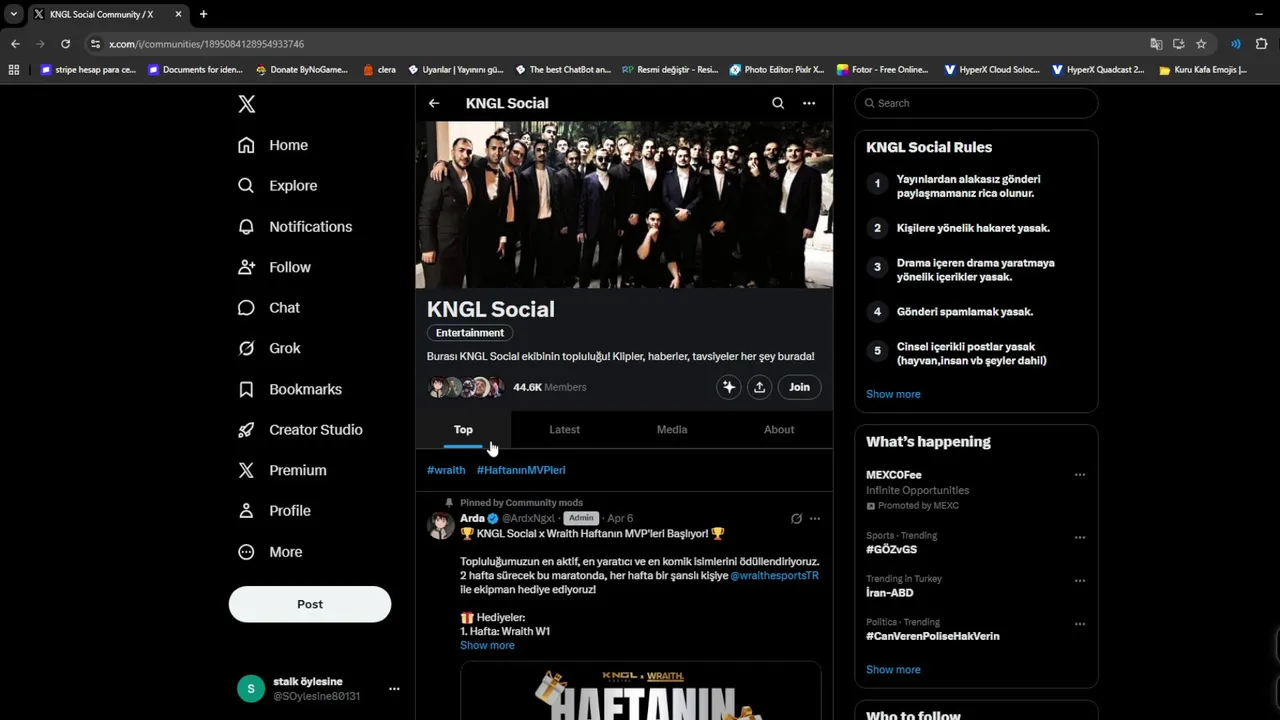Click the Post button

[310, 604]
